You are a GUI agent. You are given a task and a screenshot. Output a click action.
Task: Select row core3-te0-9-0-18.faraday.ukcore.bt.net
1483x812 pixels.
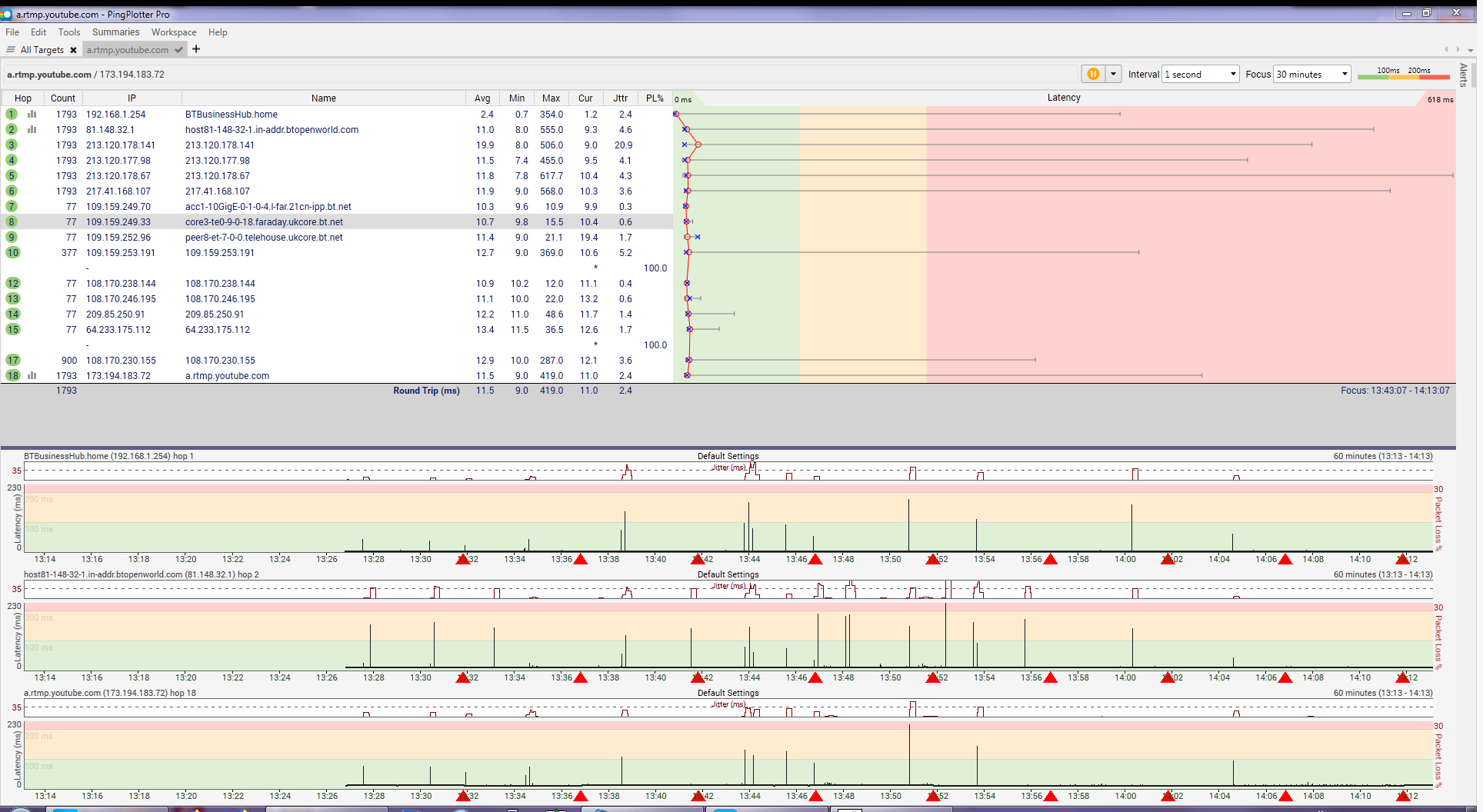(x=337, y=221)
